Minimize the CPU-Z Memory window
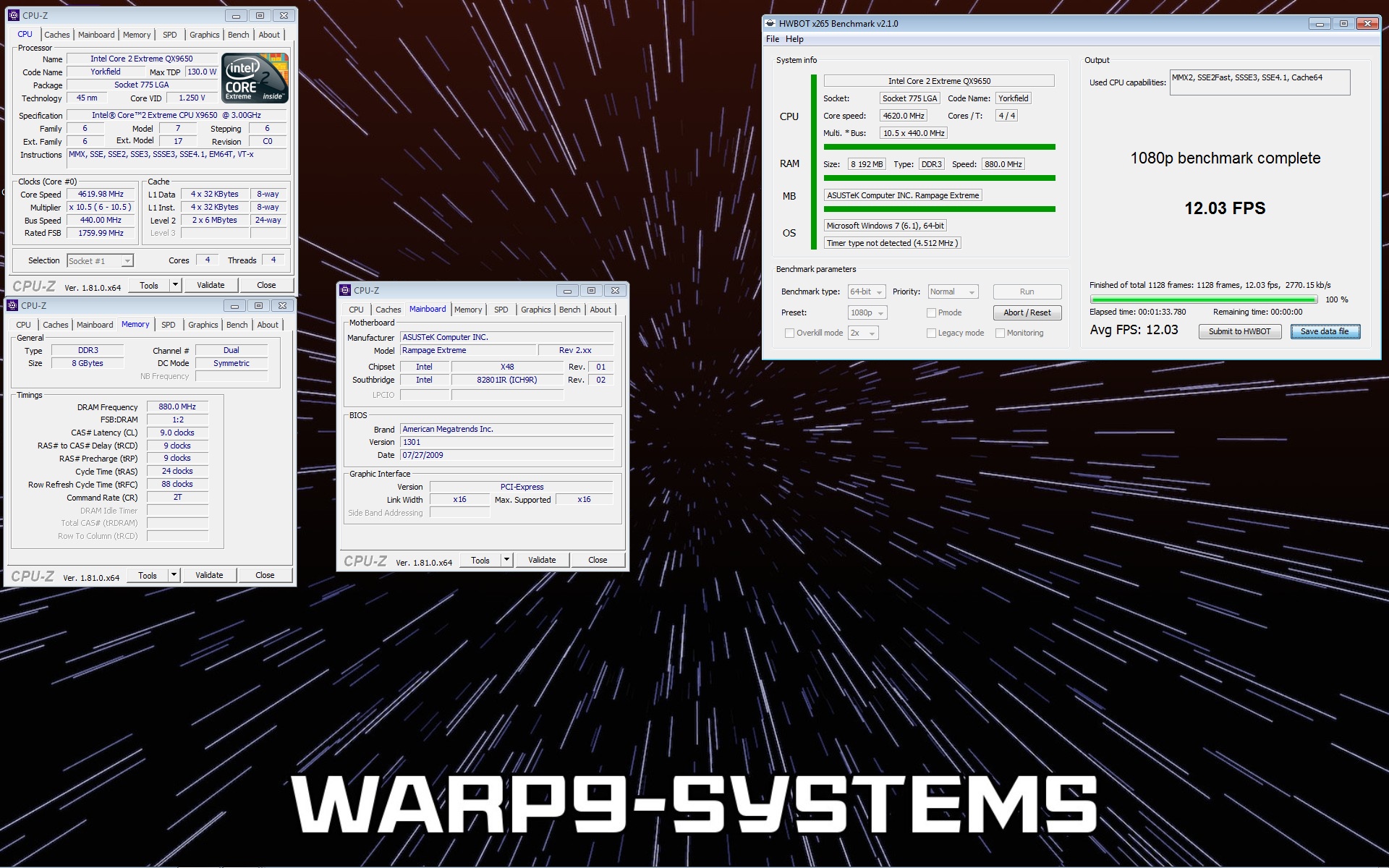 tap(234, 306)
